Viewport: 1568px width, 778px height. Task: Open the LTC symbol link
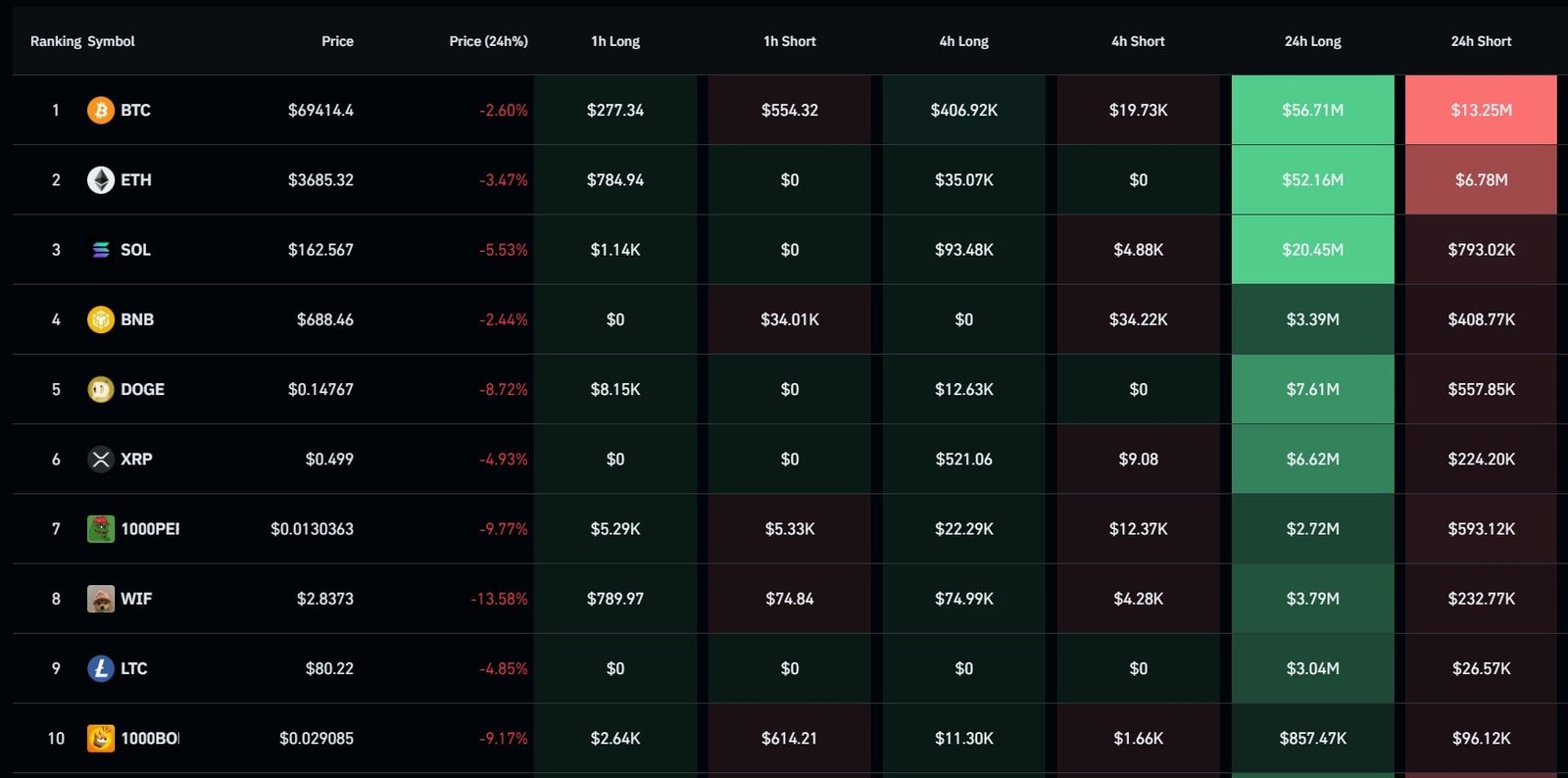(134, 668)
